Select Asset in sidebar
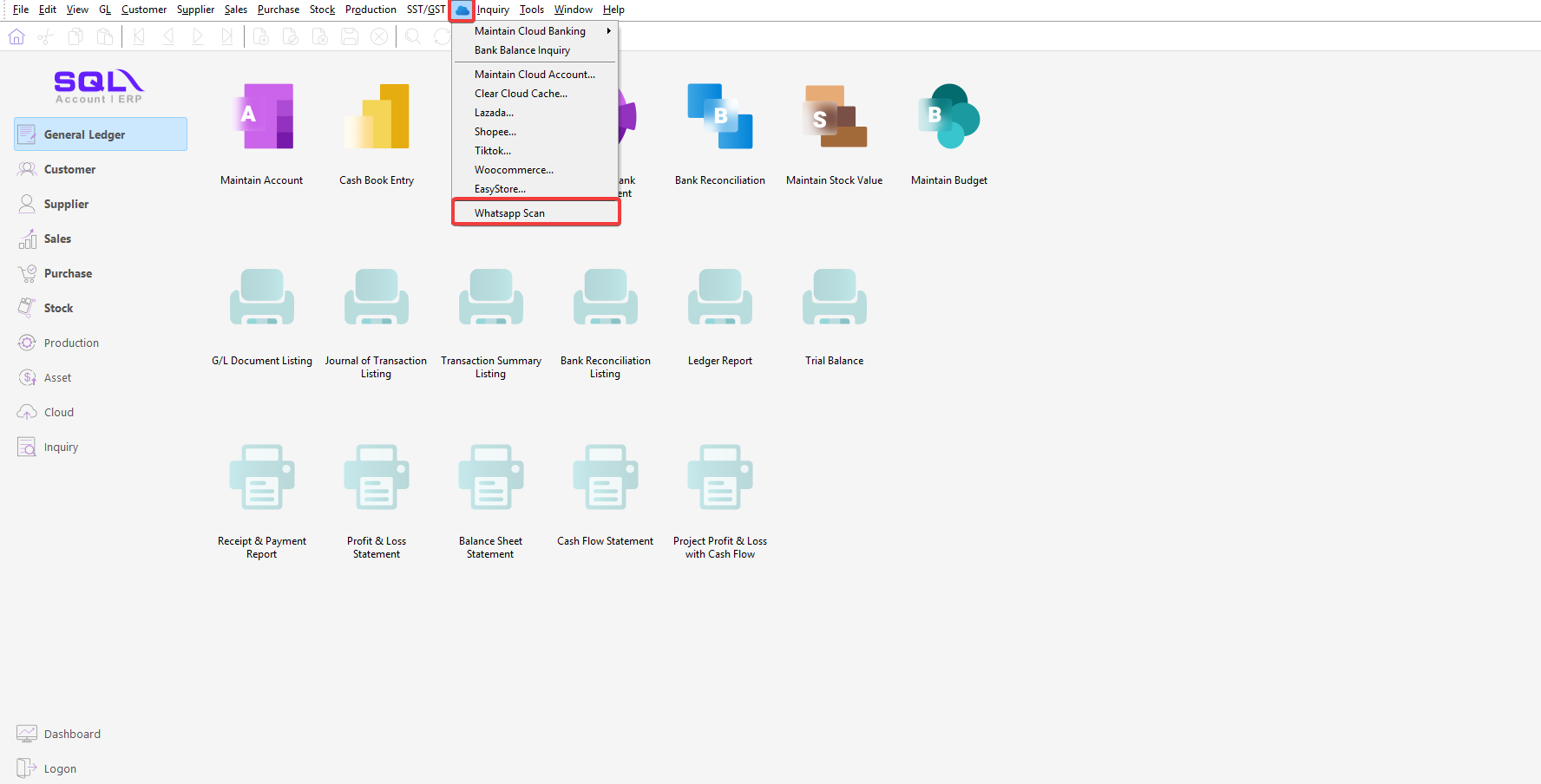This screenshot has height=784, width=1541. [x=101, y=377]
